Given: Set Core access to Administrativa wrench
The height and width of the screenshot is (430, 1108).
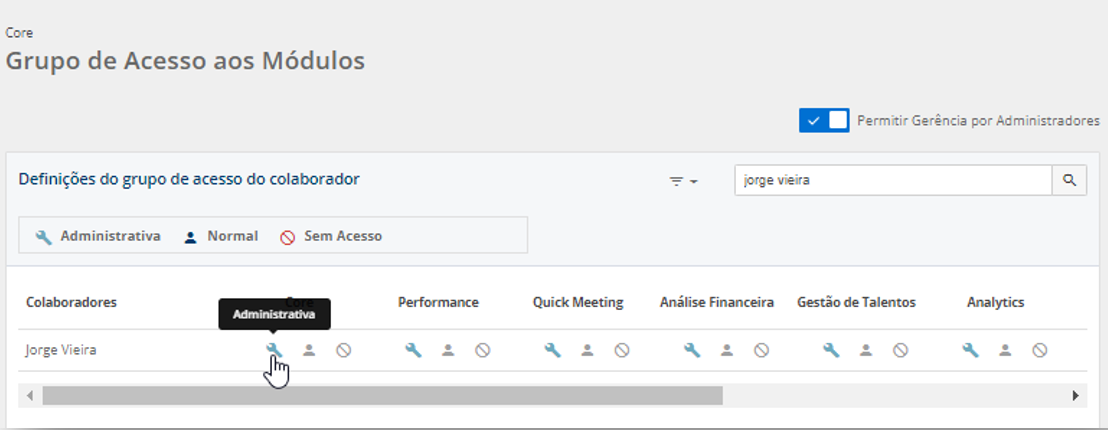Looking at the screenshot, I should pos(274,350).
